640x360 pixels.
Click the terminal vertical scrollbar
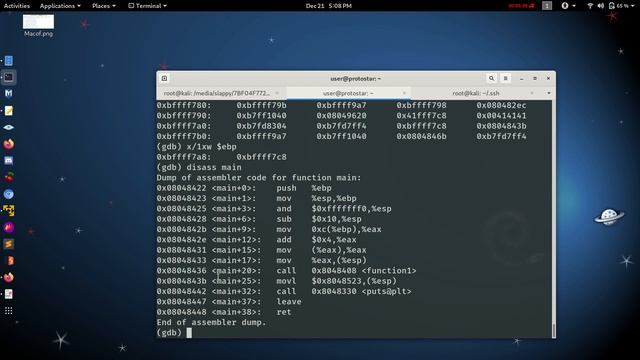click(553, 330)
